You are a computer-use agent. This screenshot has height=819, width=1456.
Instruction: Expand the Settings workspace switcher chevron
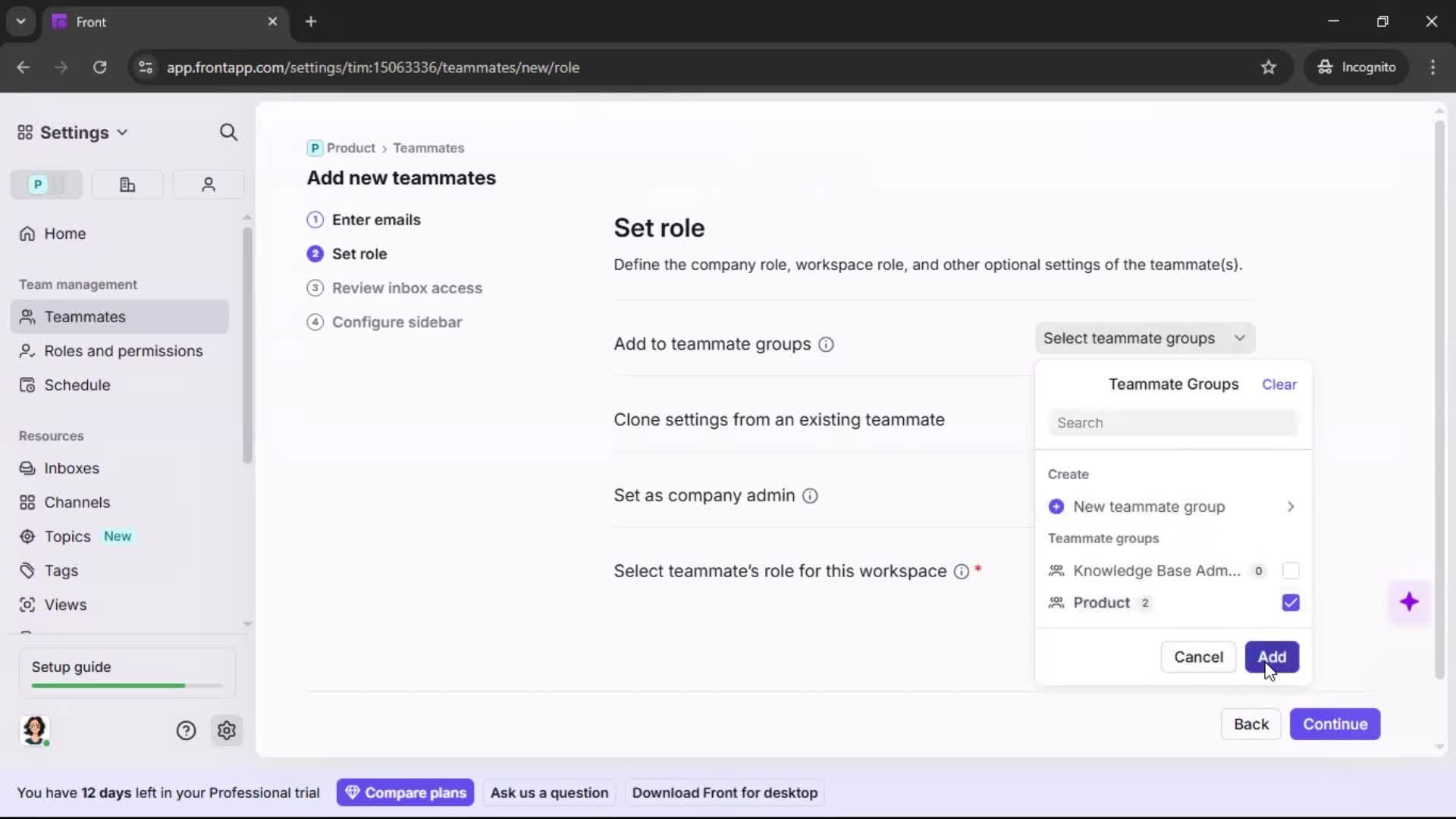123,132
